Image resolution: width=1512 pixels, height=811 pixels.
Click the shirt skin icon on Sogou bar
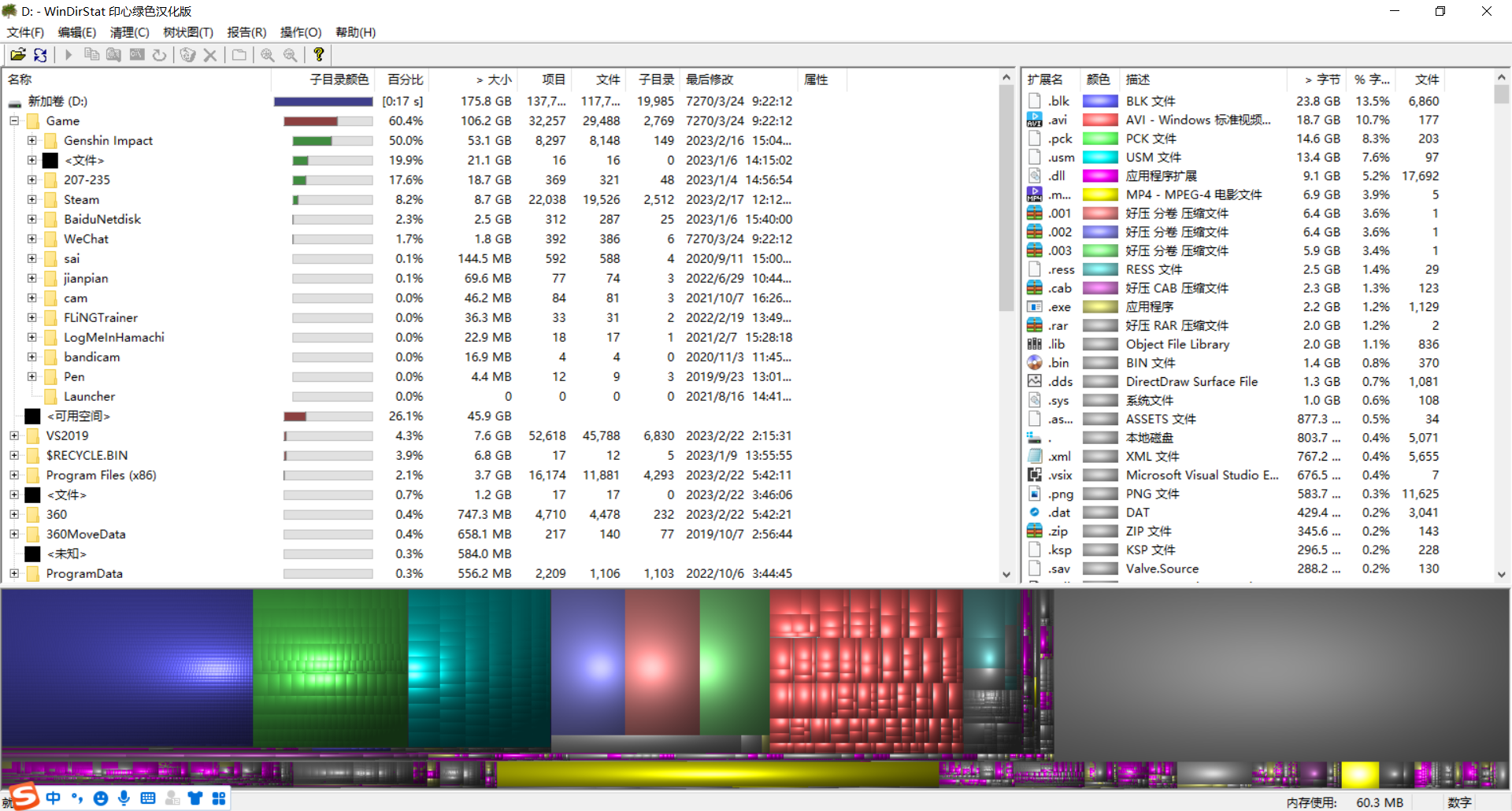(195, 798)
